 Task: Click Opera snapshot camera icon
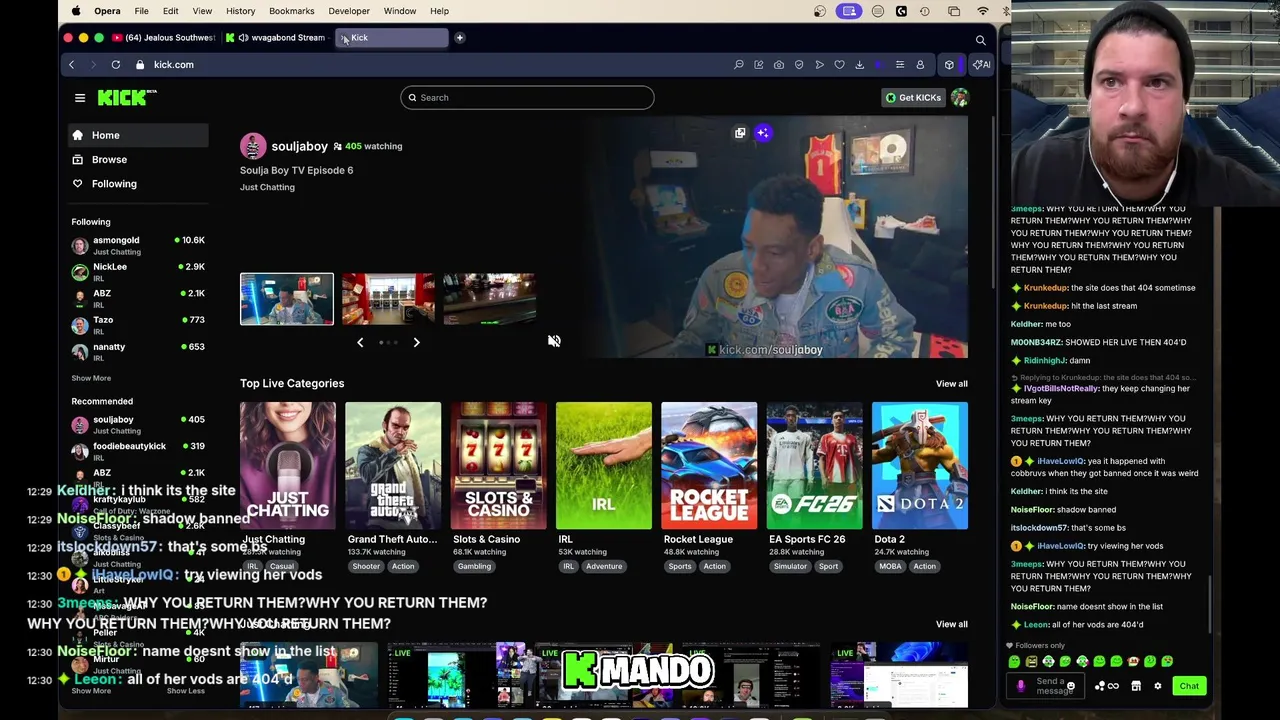(779, 65)
